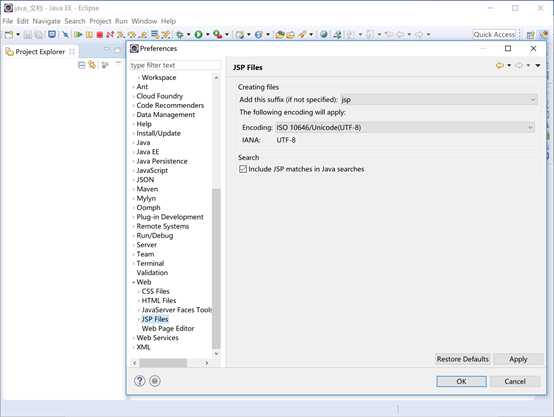The height and width of the screenshot is (417, 554).
Task: Toggle Include JSP matches in Java searches
Action: tap(243, 169)
